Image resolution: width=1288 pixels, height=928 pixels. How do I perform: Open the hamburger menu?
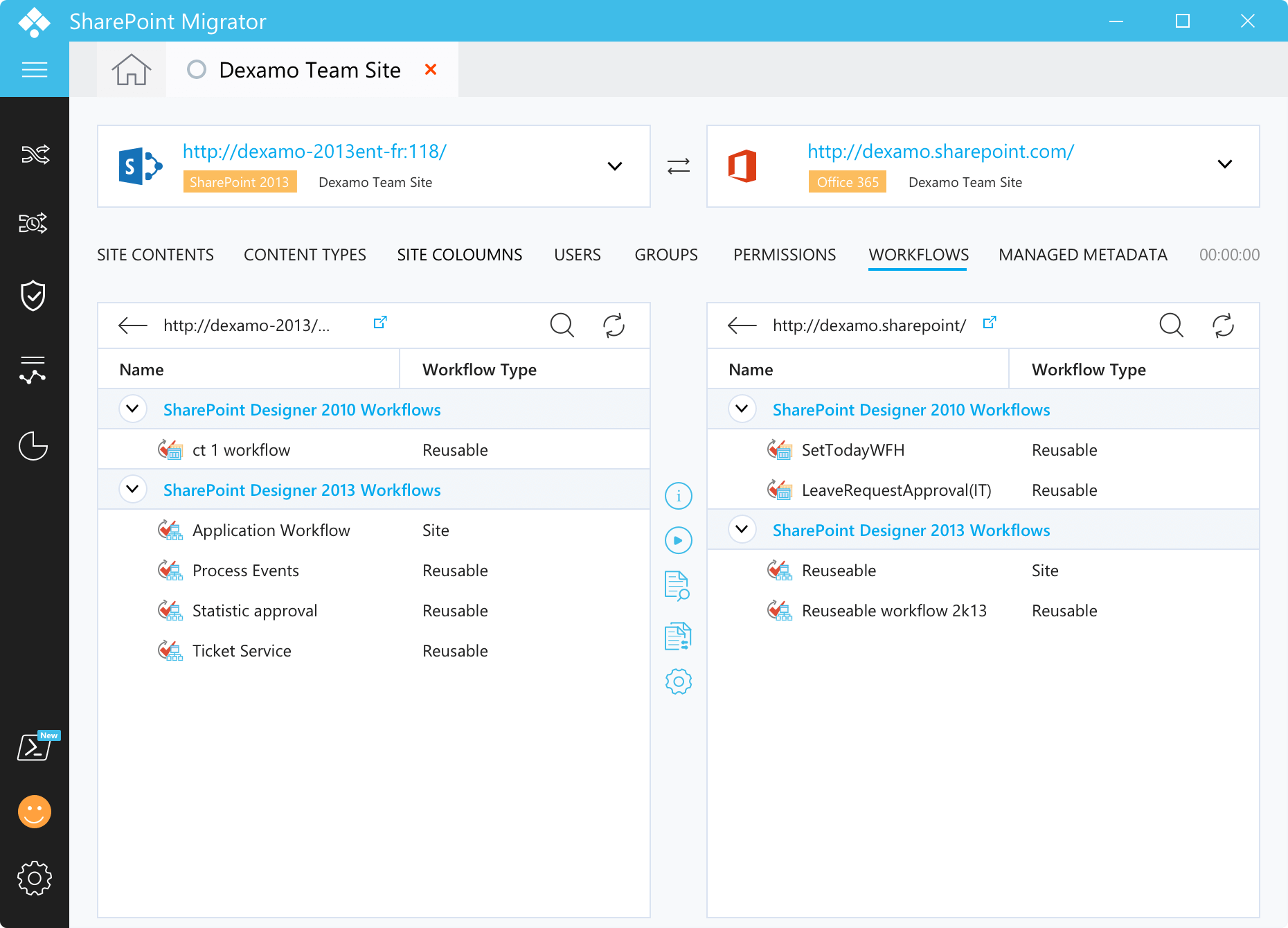click(35, 69)
